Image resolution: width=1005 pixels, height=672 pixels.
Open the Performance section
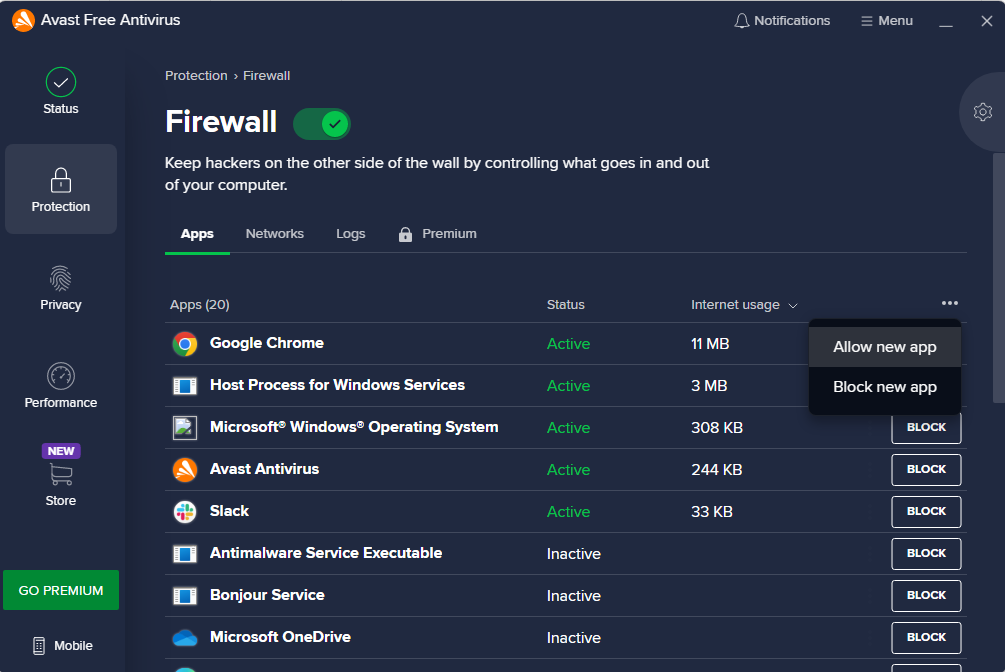[x=60, y=385]
